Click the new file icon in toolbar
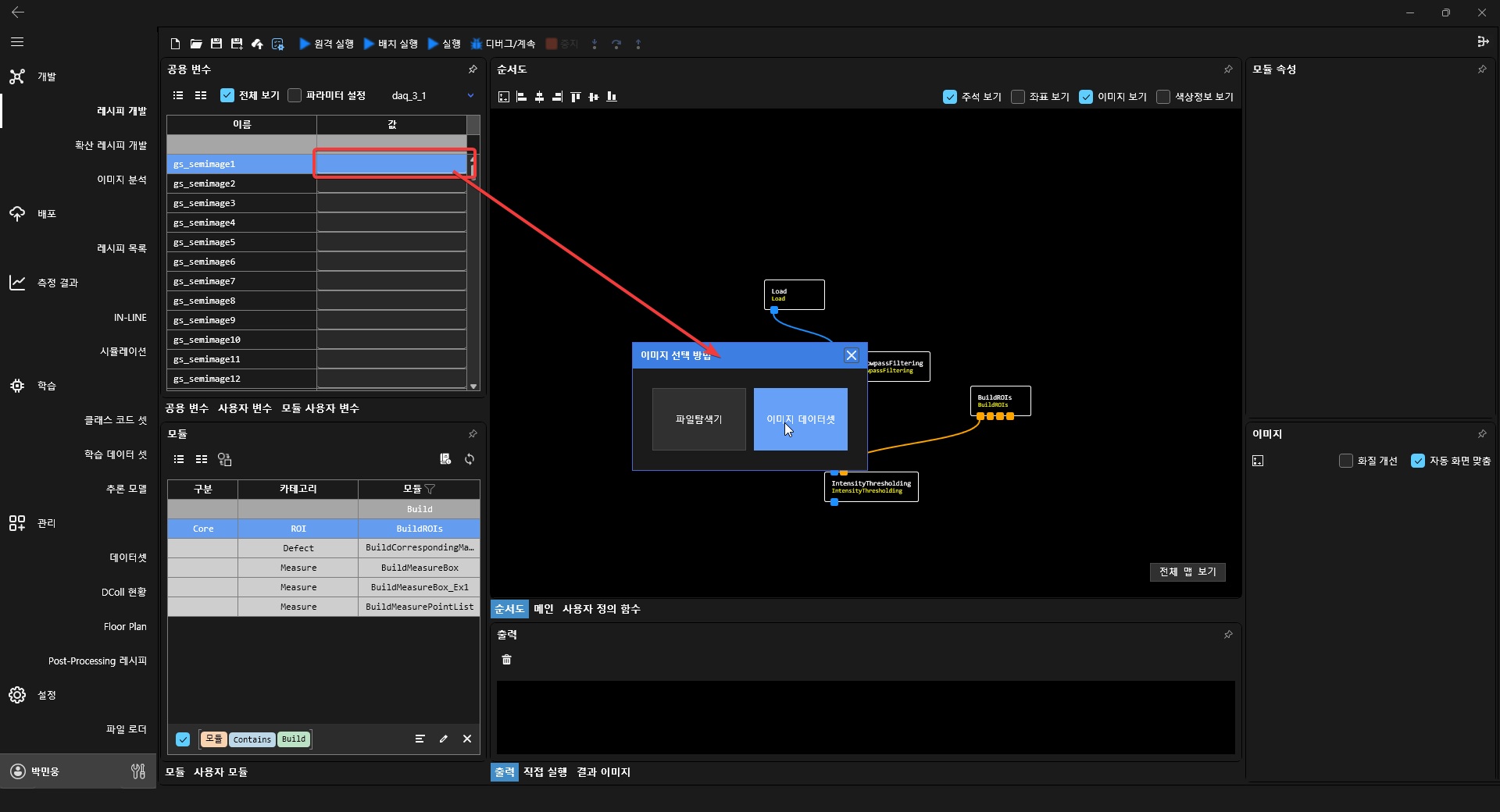 (x=175, y=44)
